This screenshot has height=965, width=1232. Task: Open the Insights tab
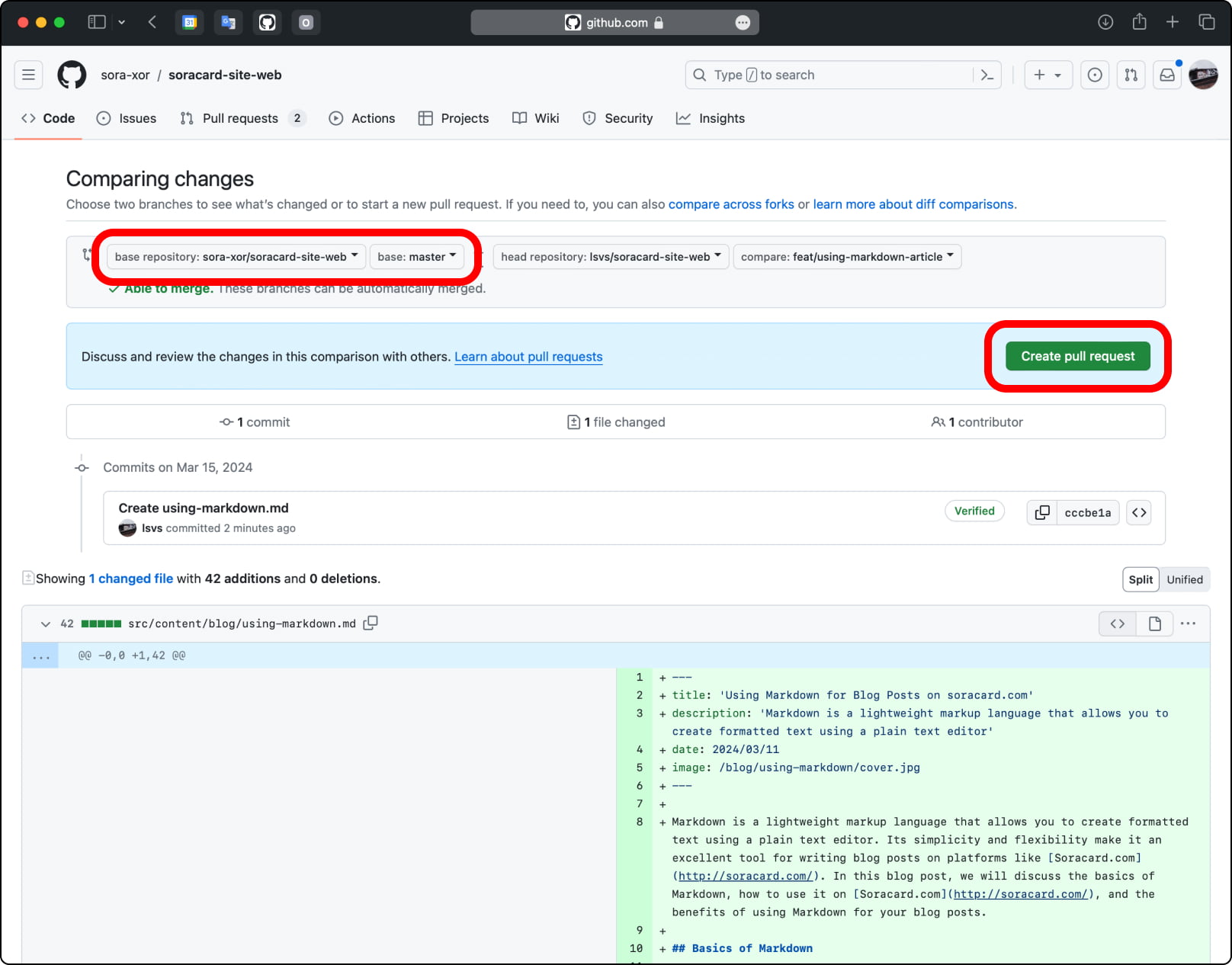click(711, 118)
